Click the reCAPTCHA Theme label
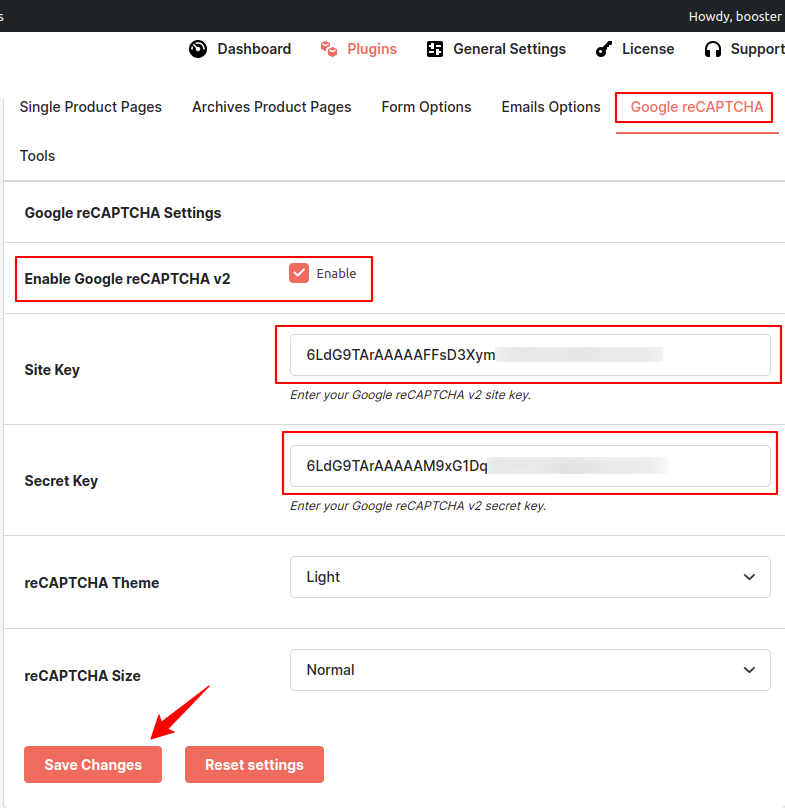Viewport: 785px width, 808px height. point(92,583)
